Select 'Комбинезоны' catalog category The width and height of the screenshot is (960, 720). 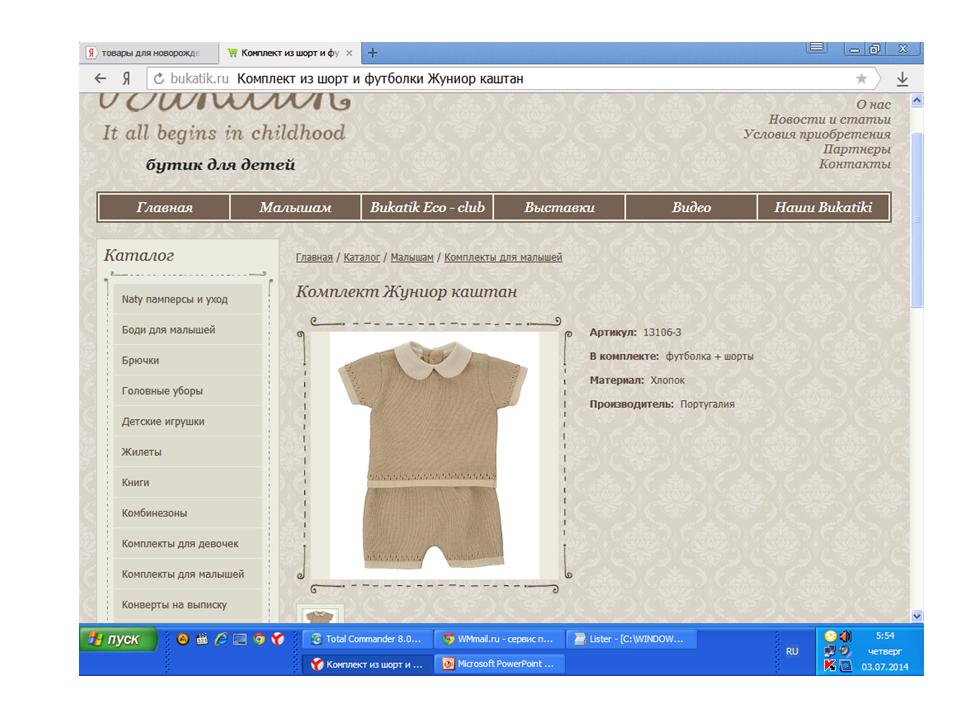pyautogui.click(x=187, y=513)
